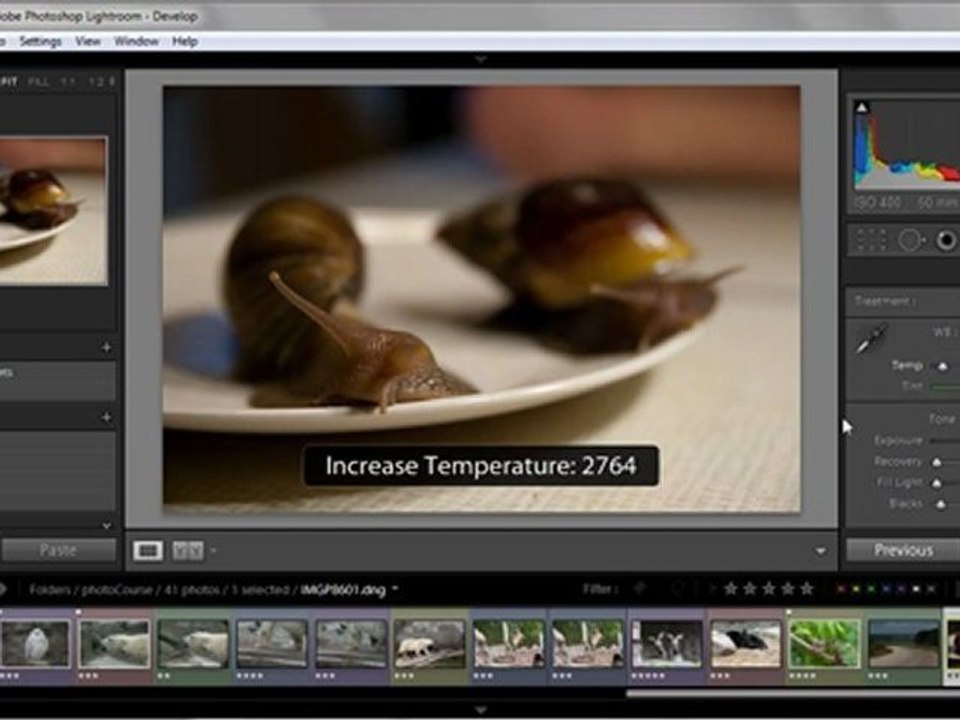
Task: Collapse the top panel arrow
Action: point(481,59)
